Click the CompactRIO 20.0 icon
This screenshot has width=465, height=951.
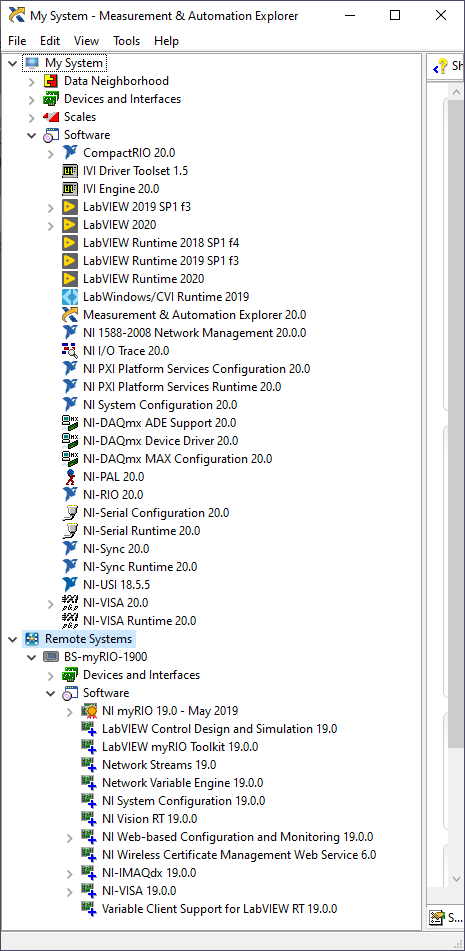click(x=70, y=153)
